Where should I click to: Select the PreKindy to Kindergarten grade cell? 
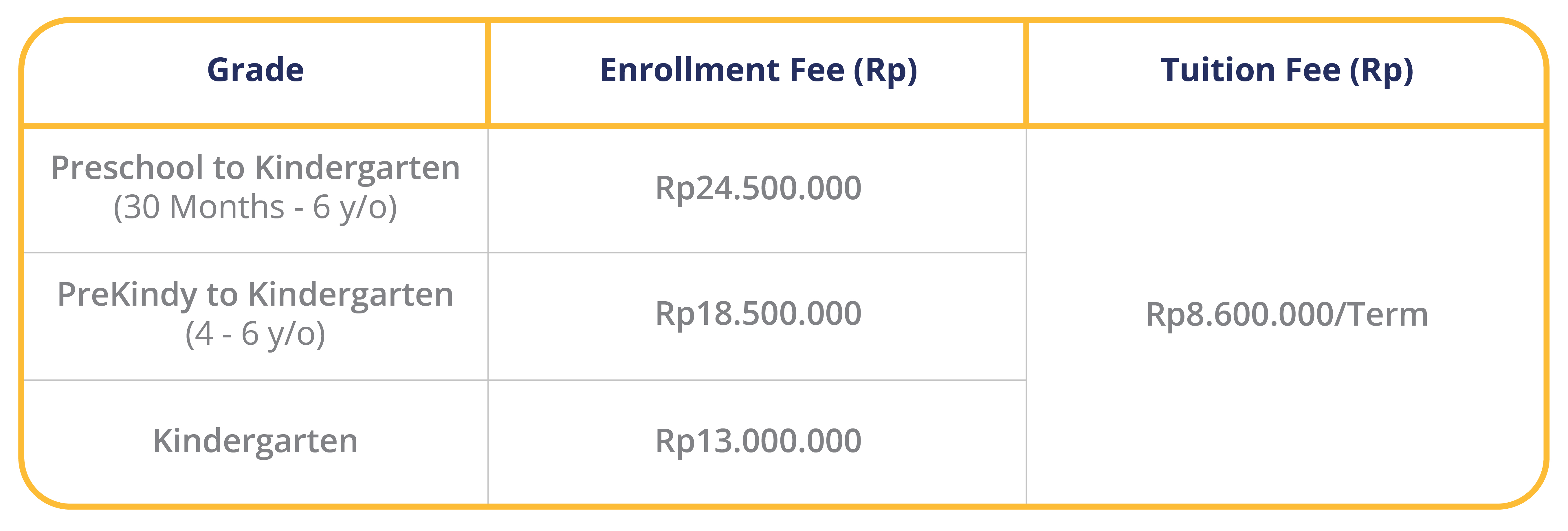click(x=255, y=316)
